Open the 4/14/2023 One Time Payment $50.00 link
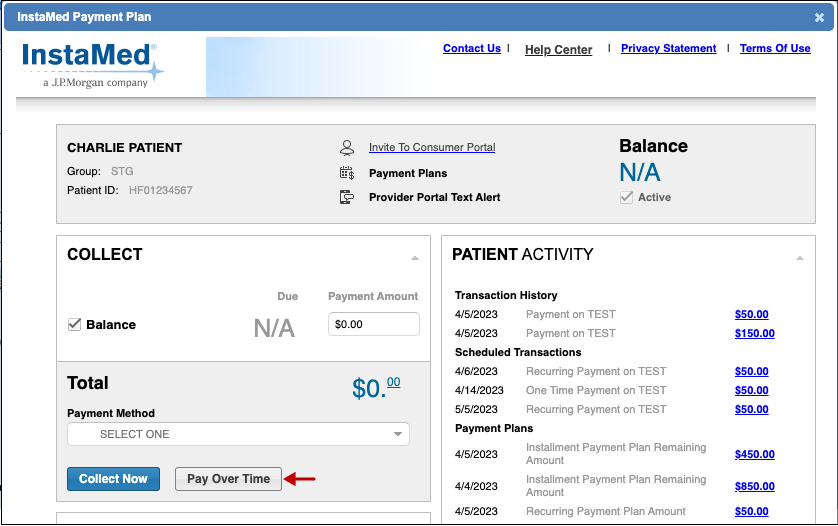The height and width of the screenshot is (526, 838). click(x=751, y=391)
